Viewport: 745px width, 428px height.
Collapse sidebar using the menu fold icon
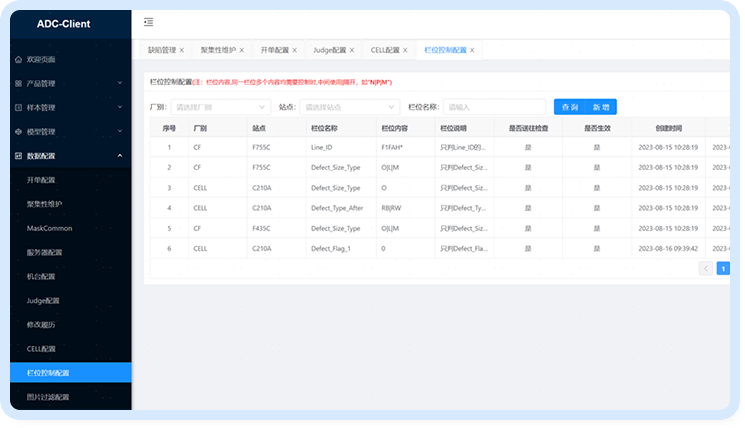pyautogui.click(x=149, y=22)
